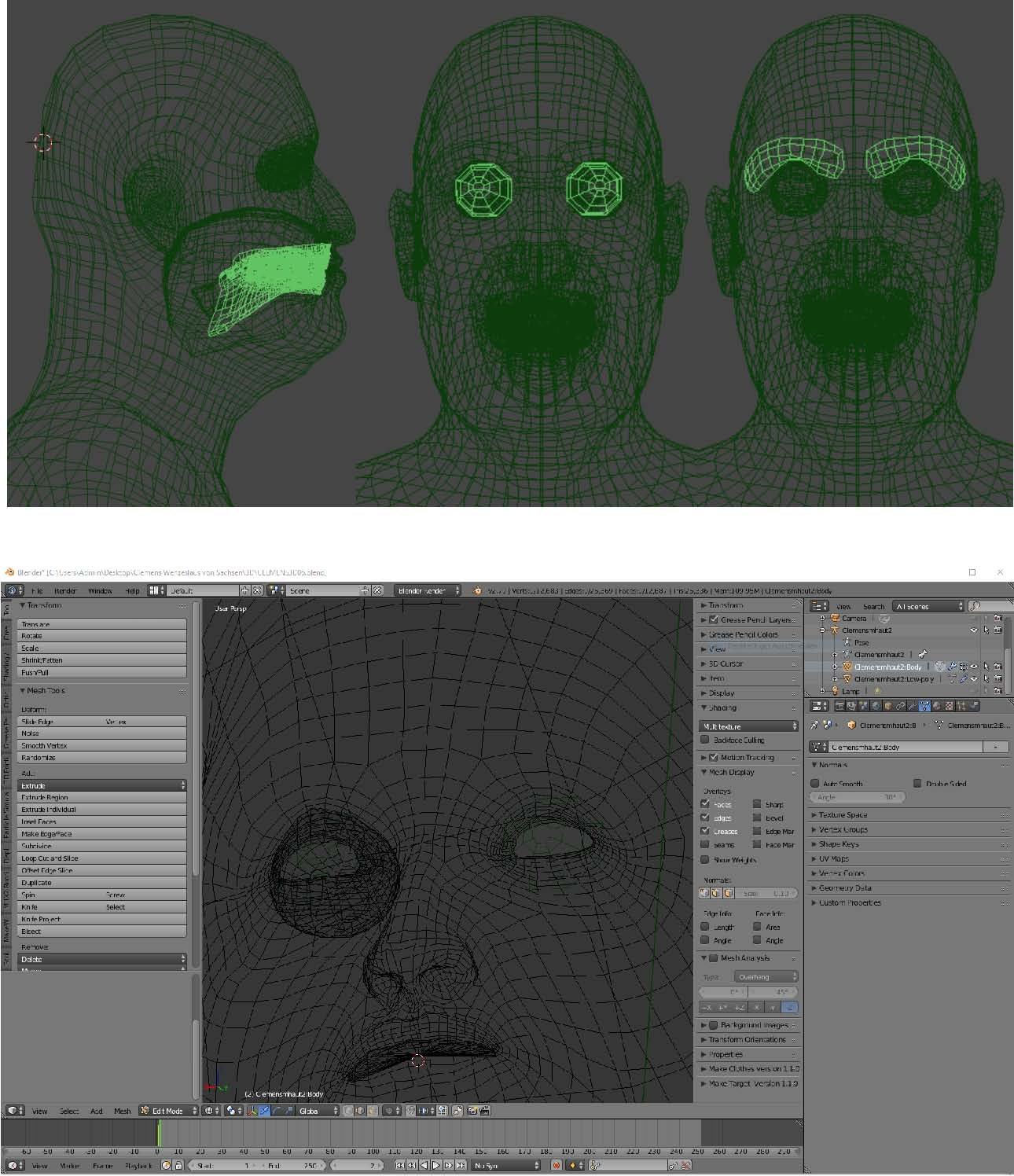Adjust the Auto Smooth Angle slider
Viewport: 1014px width, 1176px height.
point(858,797)
